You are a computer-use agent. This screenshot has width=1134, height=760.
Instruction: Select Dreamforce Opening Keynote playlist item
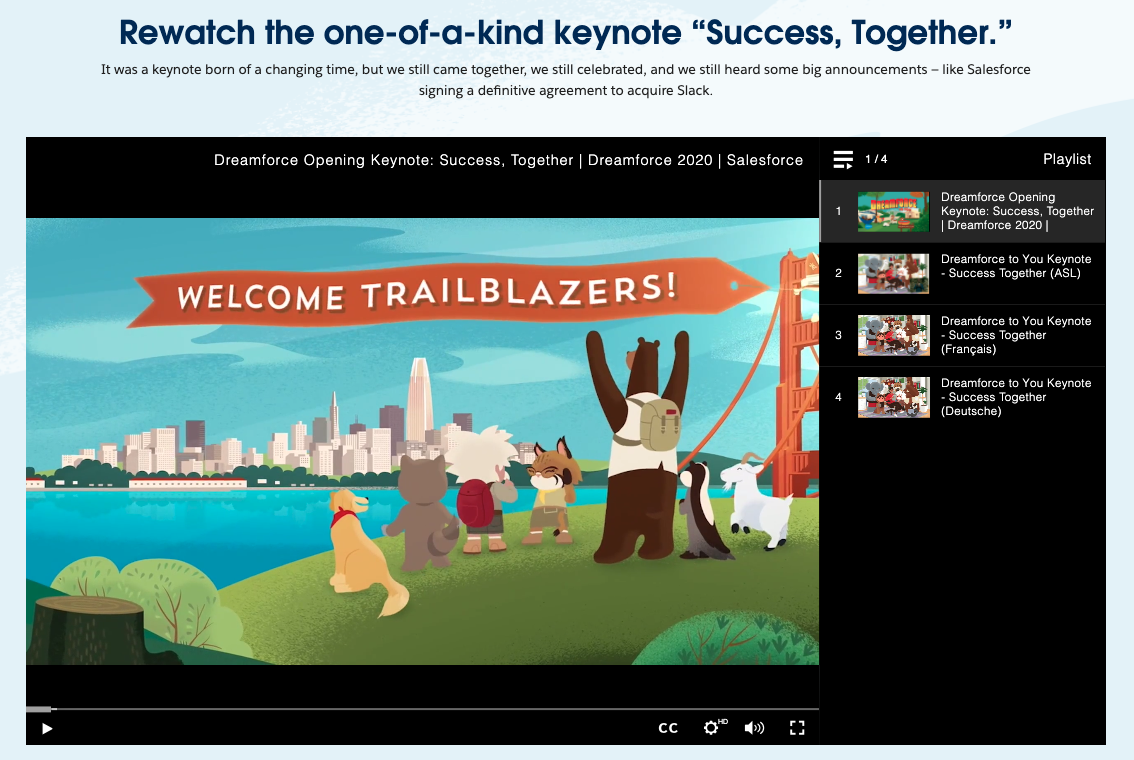point(963,211)
